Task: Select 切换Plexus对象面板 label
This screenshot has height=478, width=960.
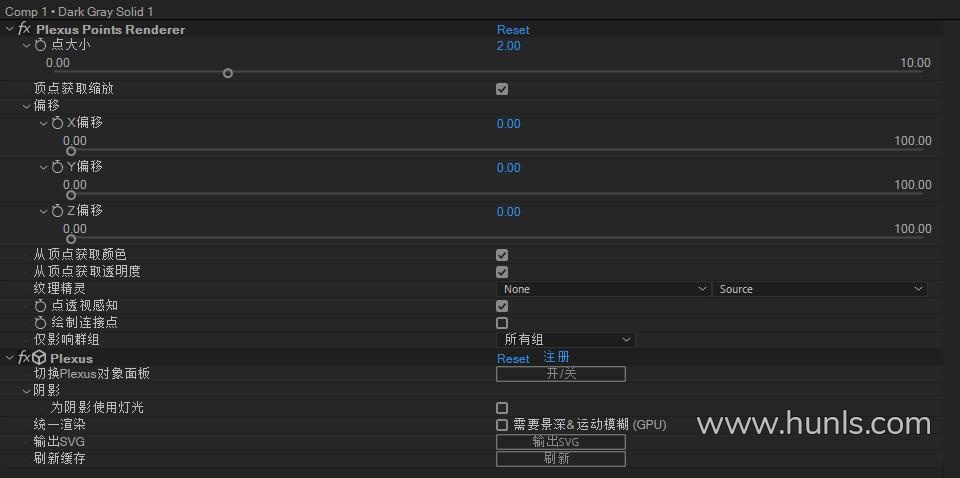Action: click(92, 373)
